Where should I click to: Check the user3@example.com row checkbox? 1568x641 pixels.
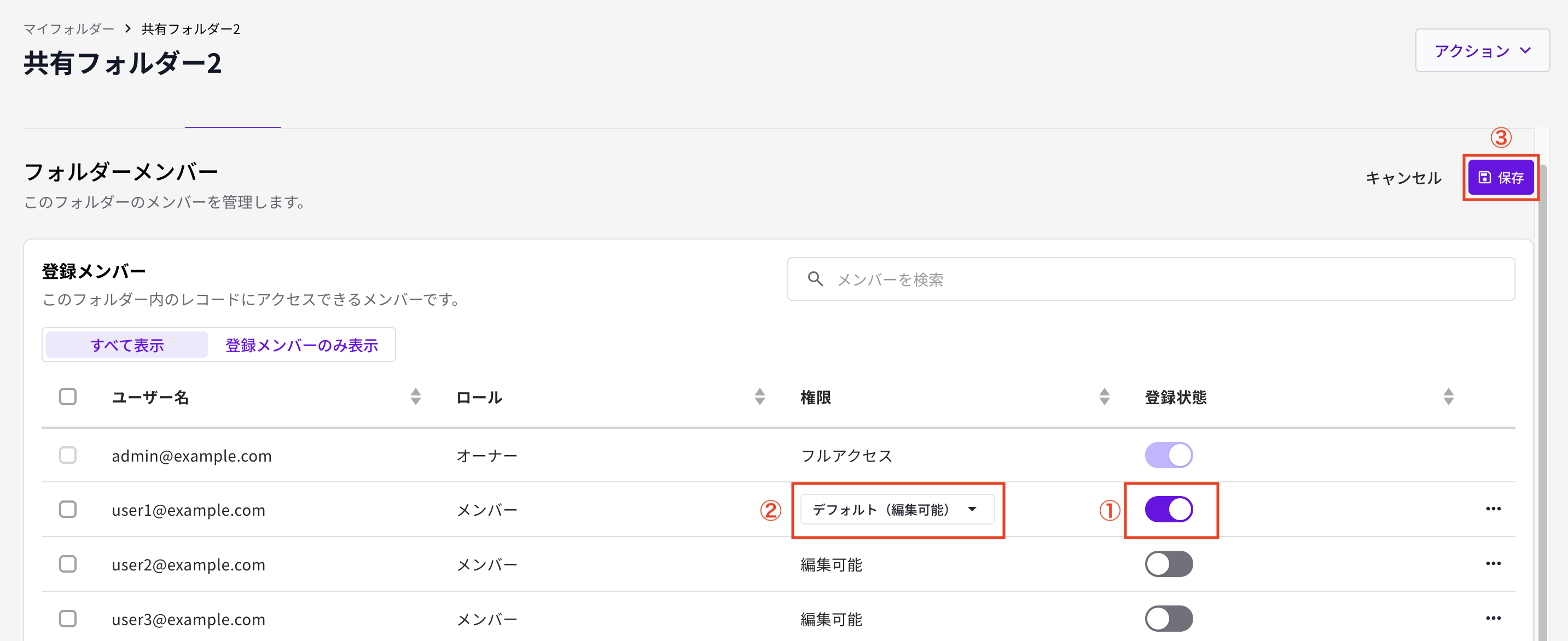(67, 619)
